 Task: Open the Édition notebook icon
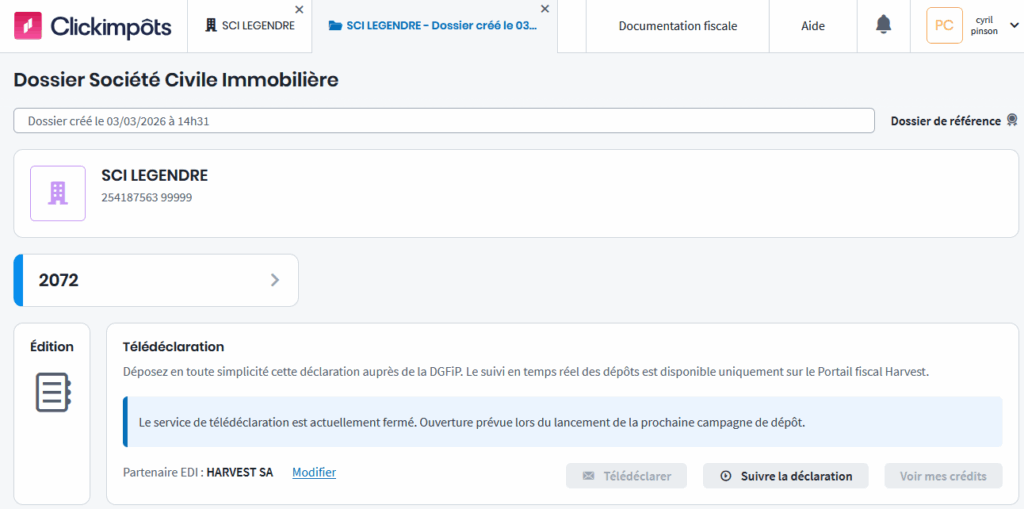(x=52, y=392)
